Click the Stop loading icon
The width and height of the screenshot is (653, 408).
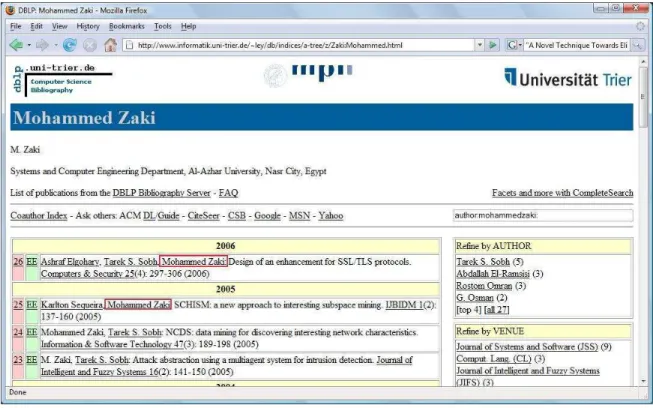90,45
